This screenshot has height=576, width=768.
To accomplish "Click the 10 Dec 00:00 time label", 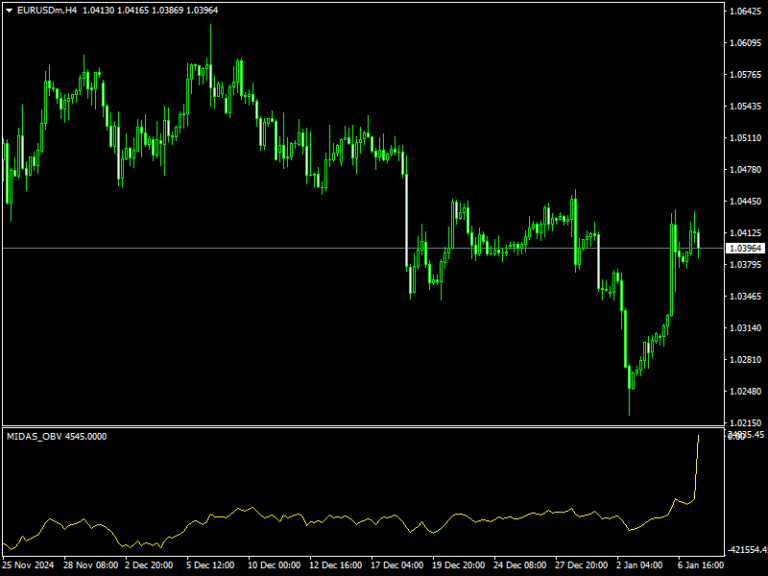I will 274,565.
